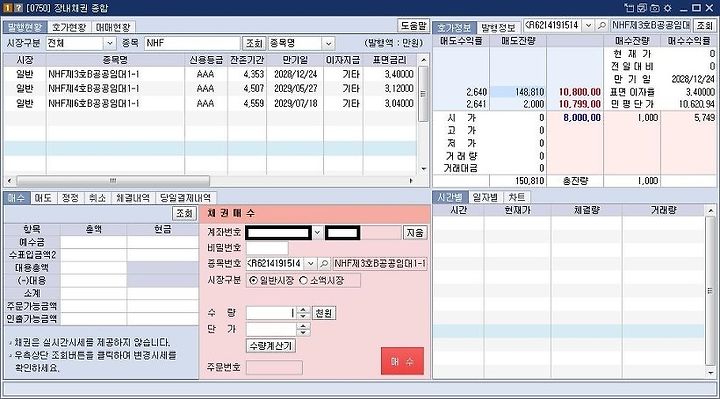Screen dimensions: 720x399
Task: Increase 단가 with the up spinner arrow
Action: pos(303,326)
